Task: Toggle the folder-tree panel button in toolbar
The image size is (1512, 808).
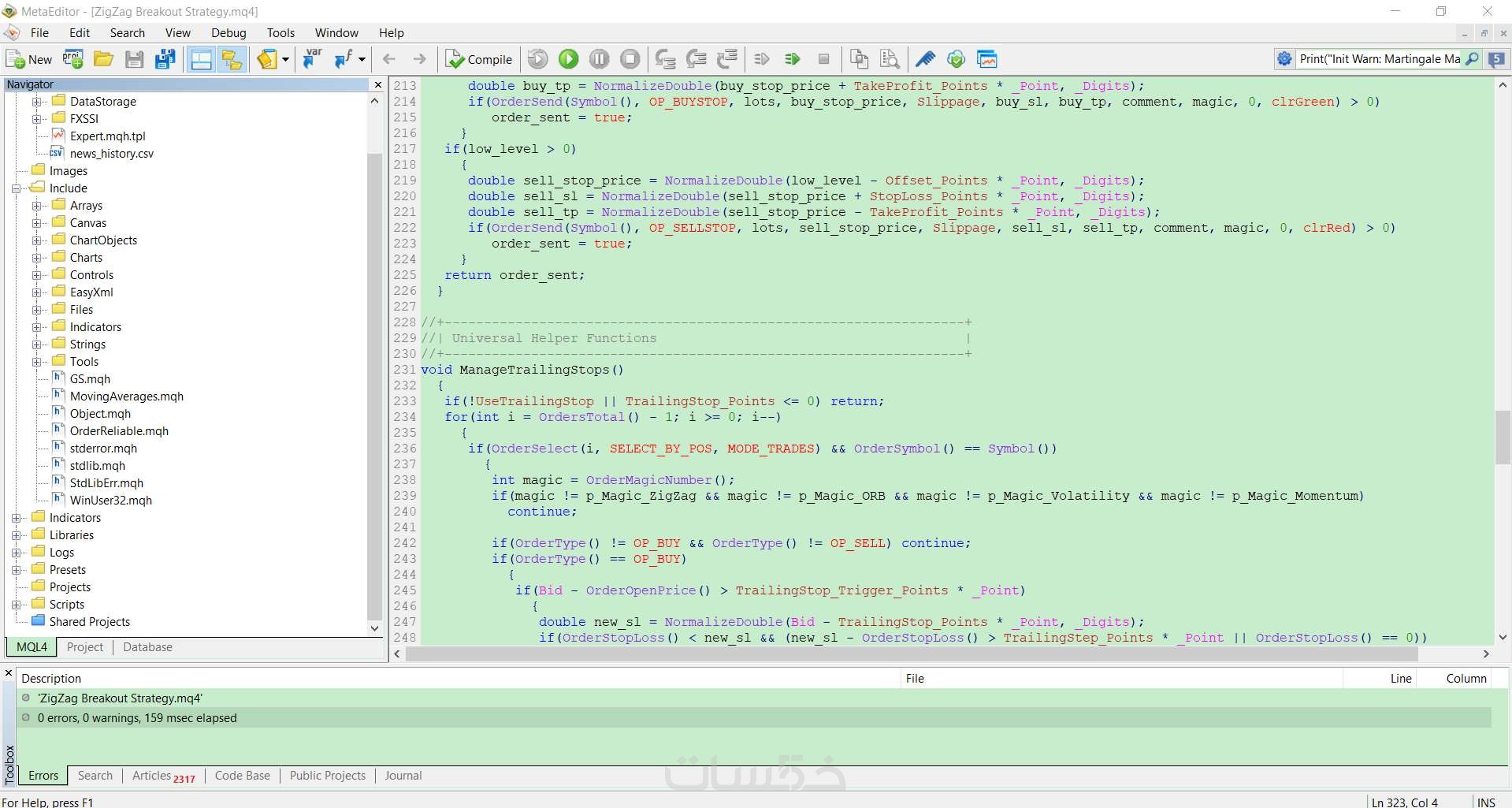Action: click(232, 59)
